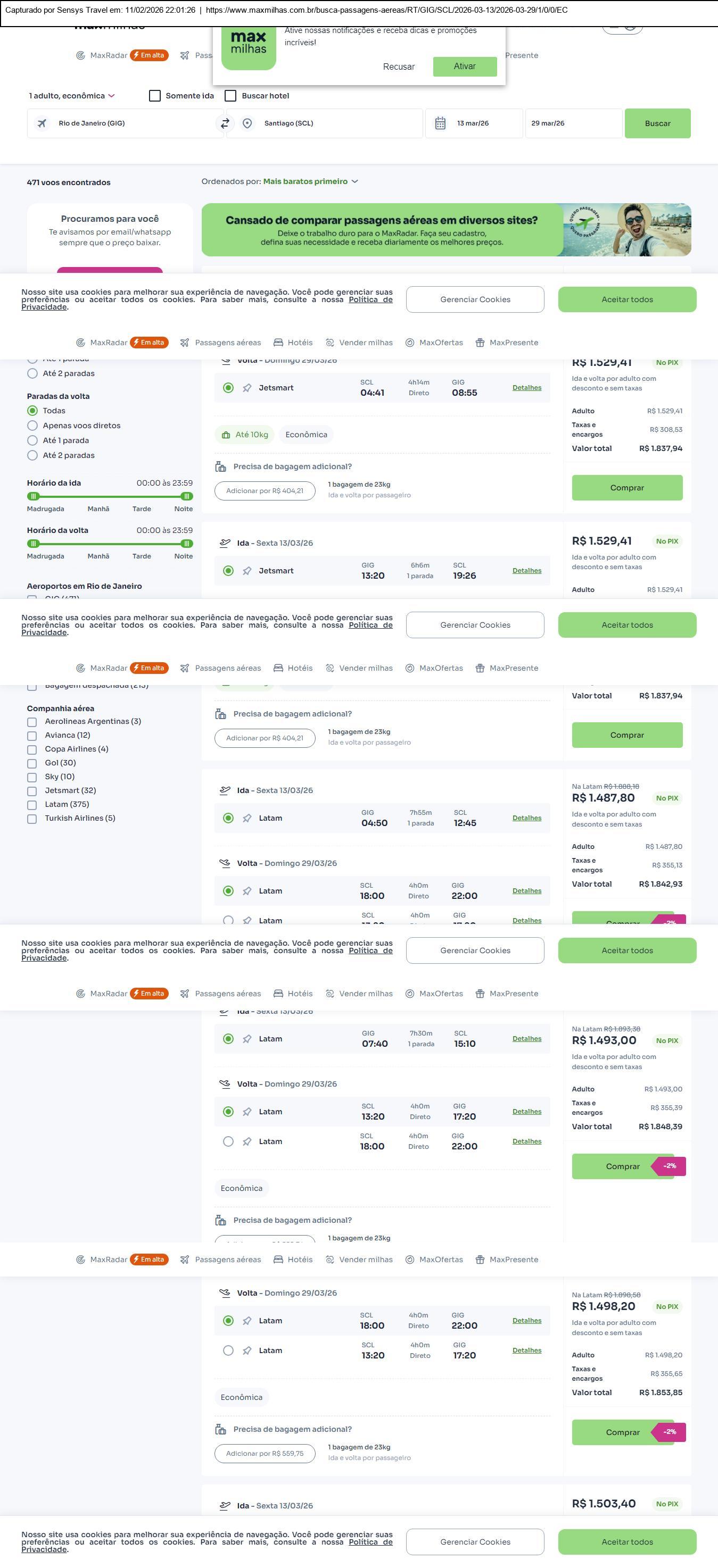Expand the 'Mais baratos primeiro' sort dropdown

(310, 181)
